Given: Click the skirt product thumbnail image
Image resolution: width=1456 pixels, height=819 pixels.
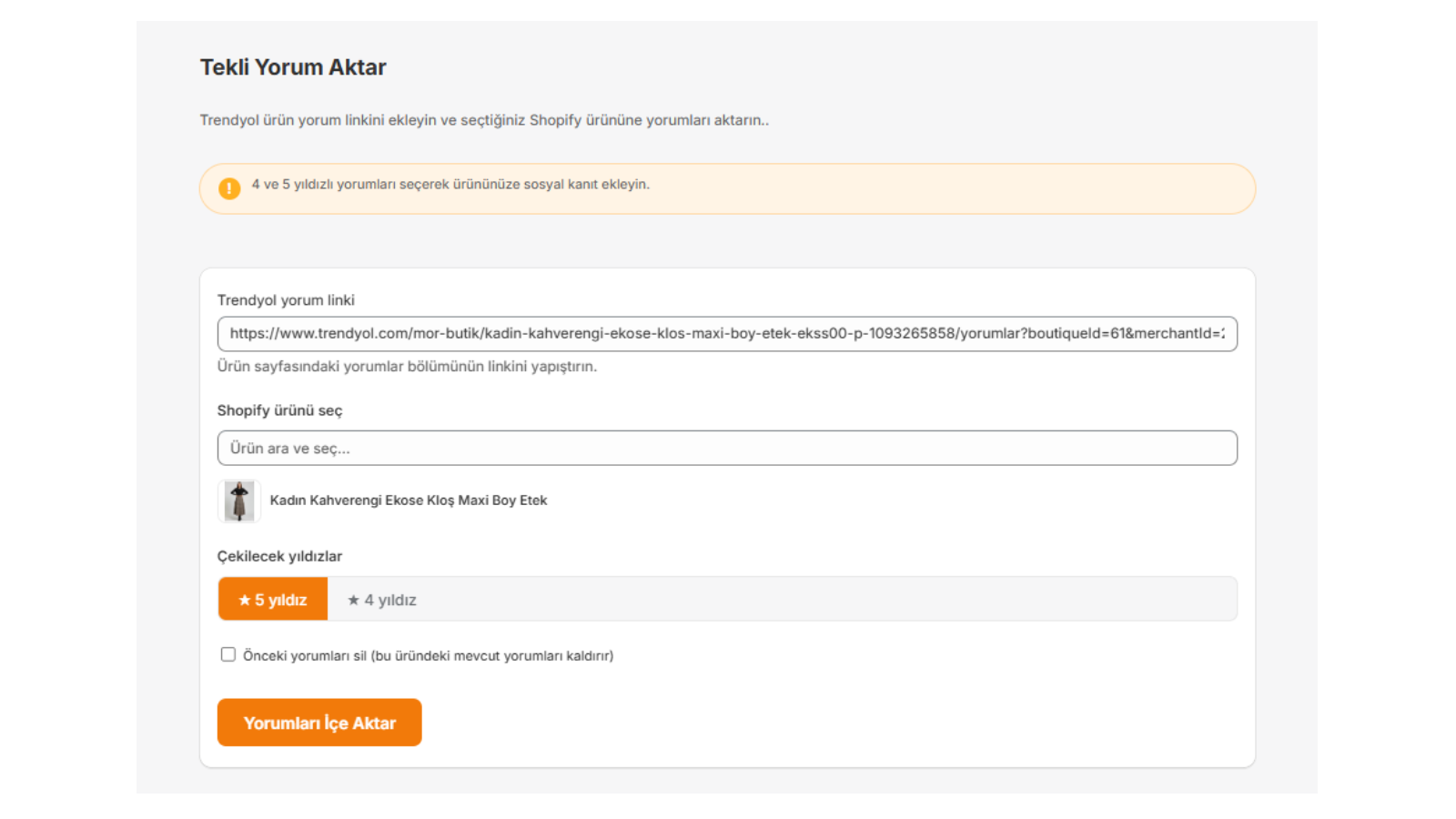Looking at the screenshot, I should pyautogui.click(x=239, y=500).
